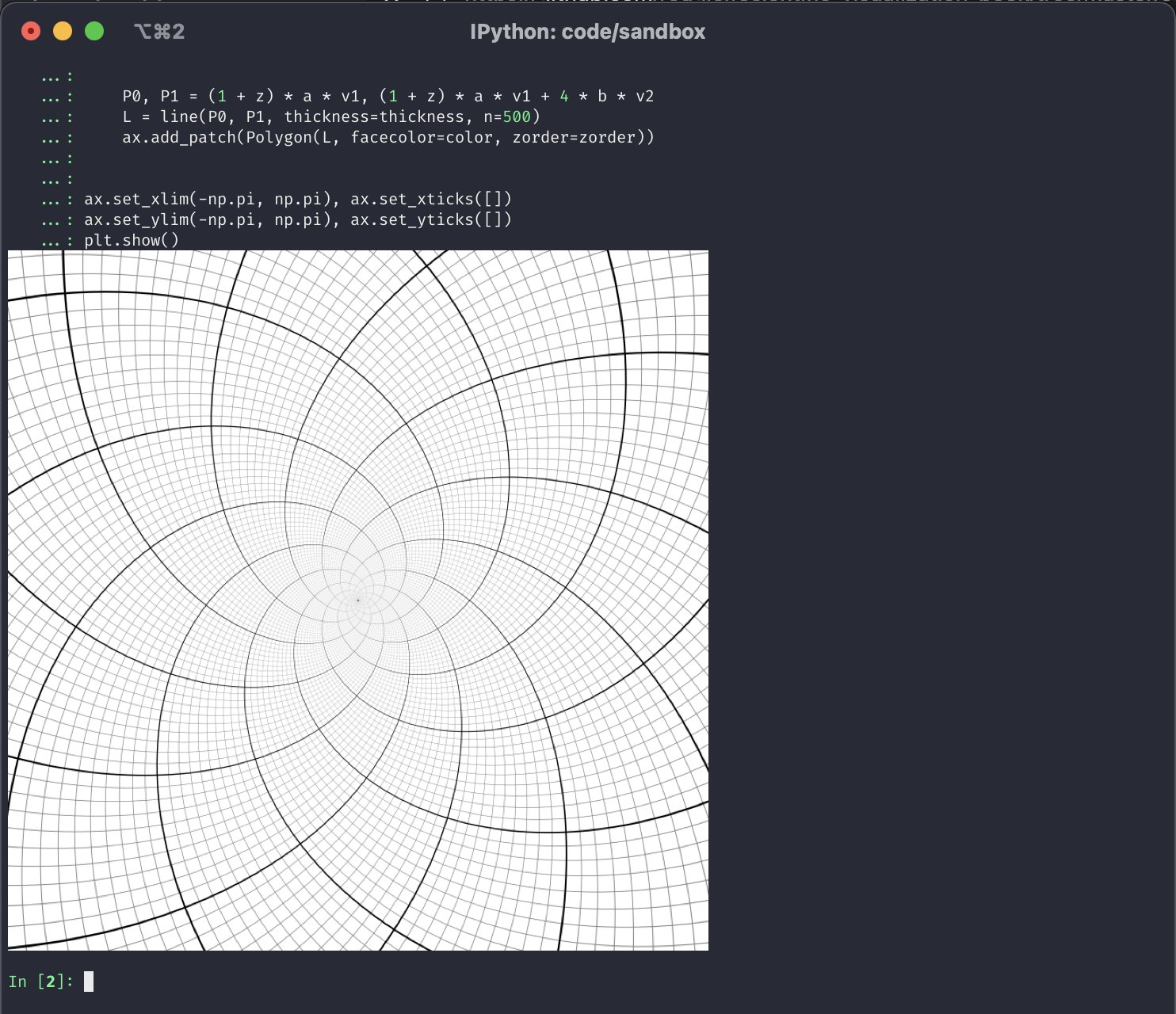Click the 'ax.set_xlim(-np.pi, np.pi)' line

(x=298, y=199)
